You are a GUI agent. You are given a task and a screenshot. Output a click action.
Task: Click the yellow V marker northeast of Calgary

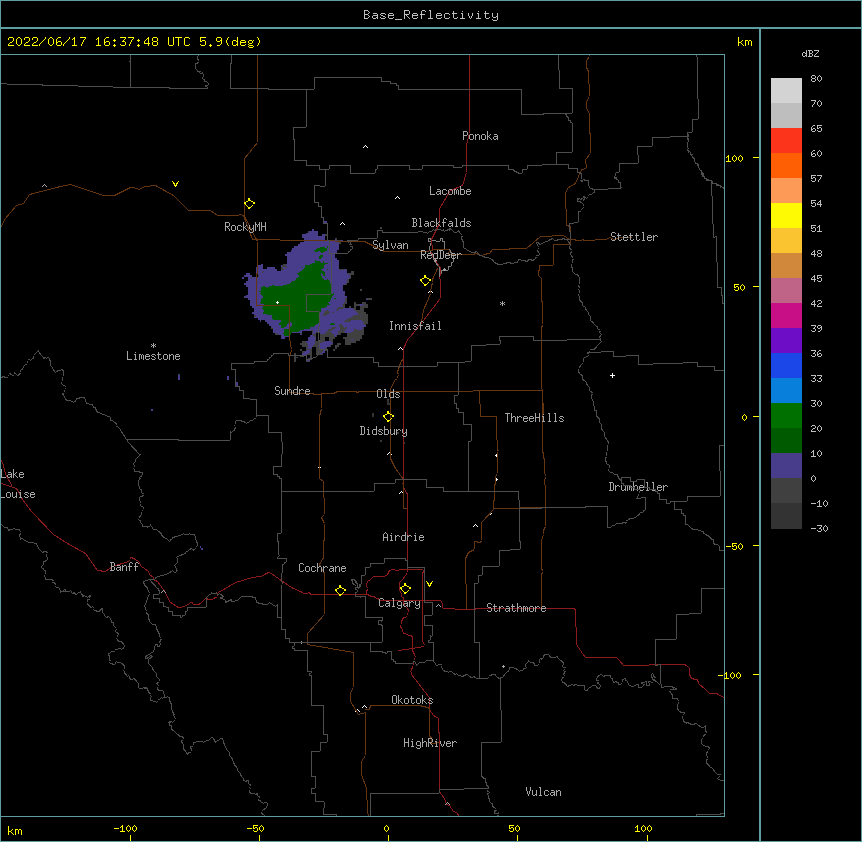429,584
